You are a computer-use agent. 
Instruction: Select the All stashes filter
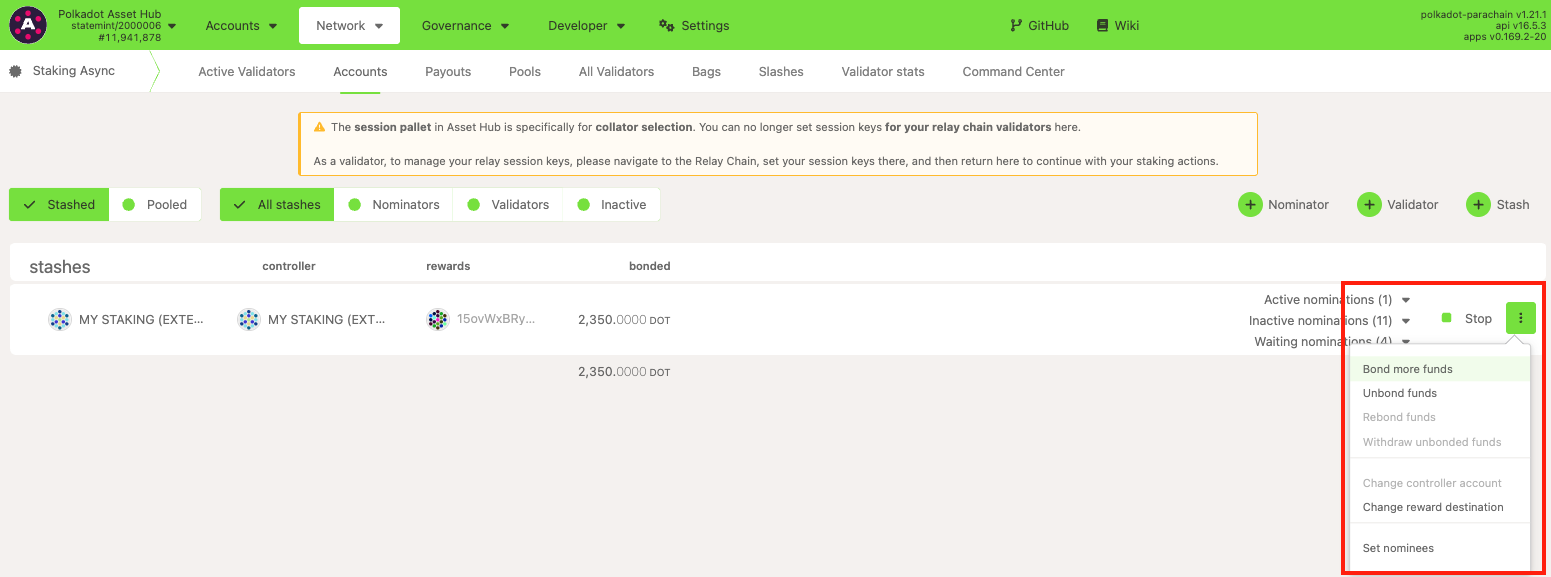277,204
